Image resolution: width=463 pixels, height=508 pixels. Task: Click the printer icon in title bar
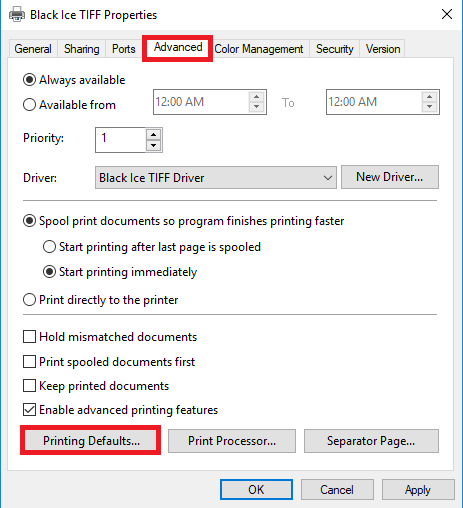pyautogui.click(x=17, y=15)
